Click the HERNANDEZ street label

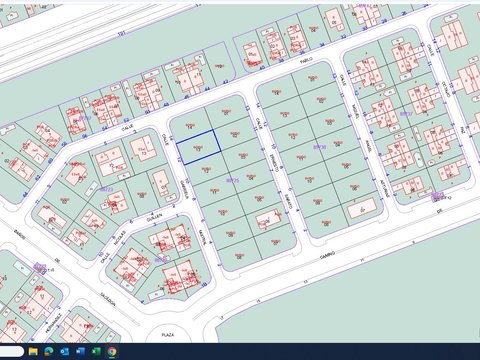[x=54, y=323]
